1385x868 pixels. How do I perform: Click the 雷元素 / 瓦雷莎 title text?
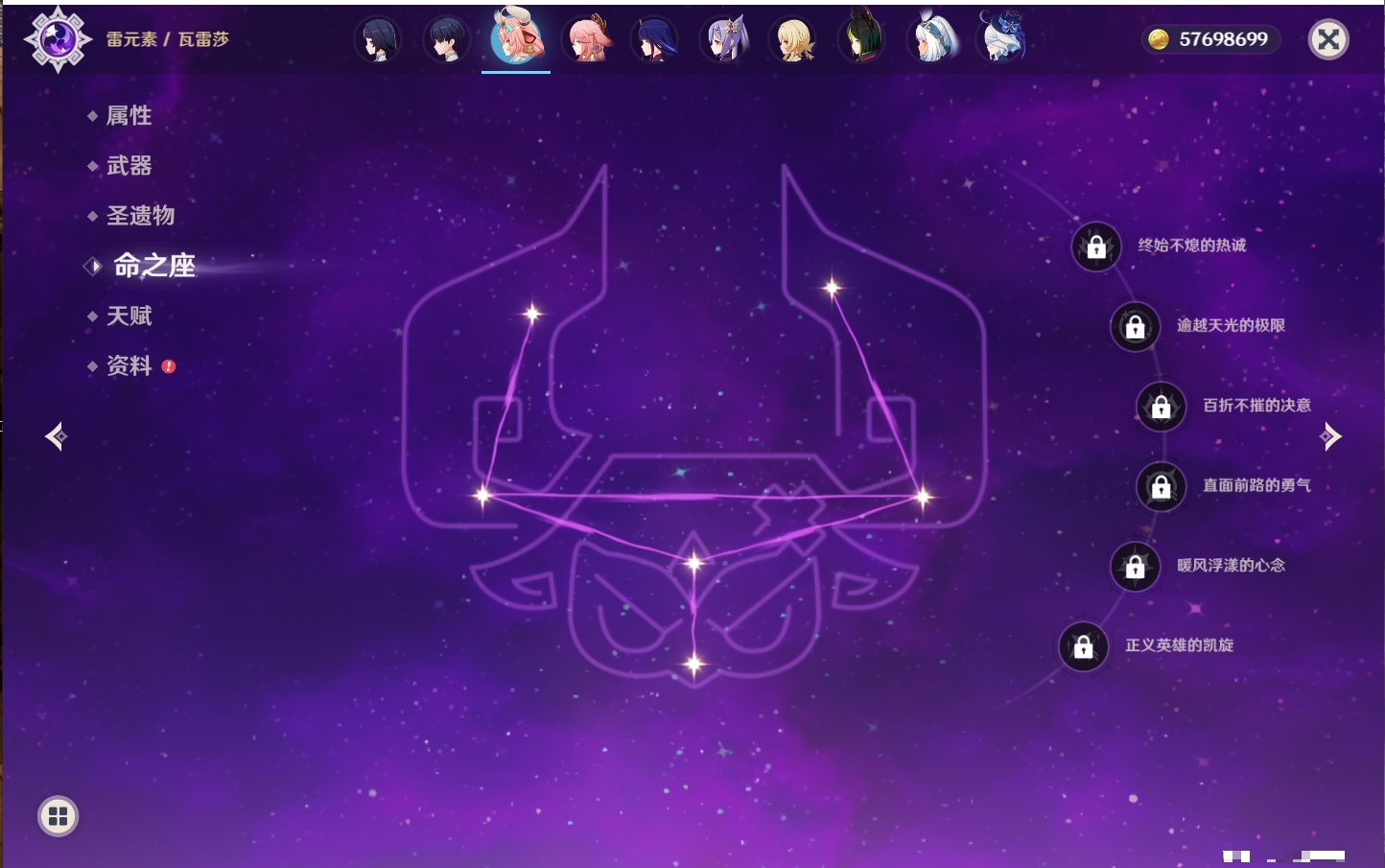tap(168, 39)
